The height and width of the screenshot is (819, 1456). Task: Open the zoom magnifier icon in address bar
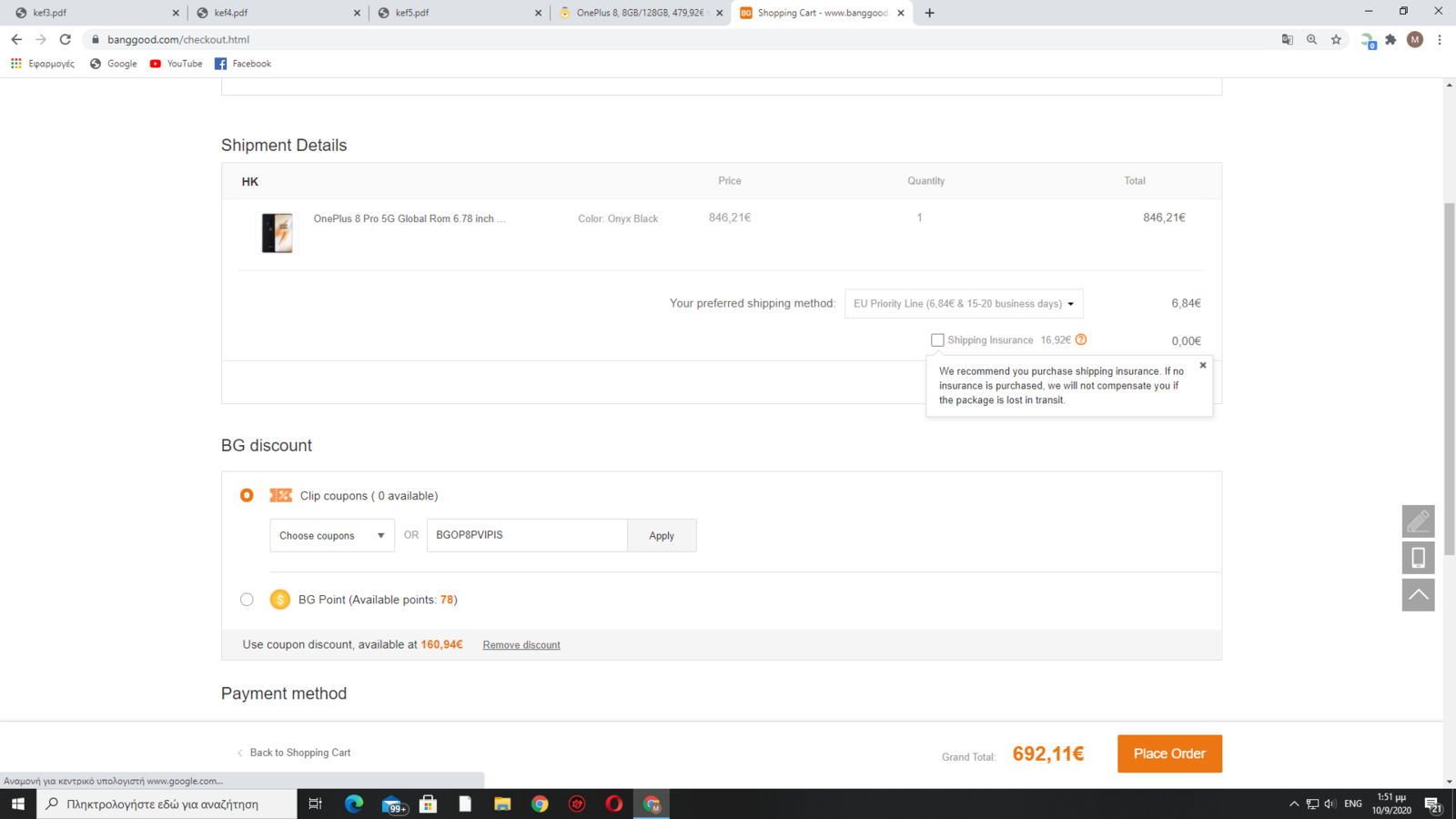pyautogui.click(x=1311, y=39)
